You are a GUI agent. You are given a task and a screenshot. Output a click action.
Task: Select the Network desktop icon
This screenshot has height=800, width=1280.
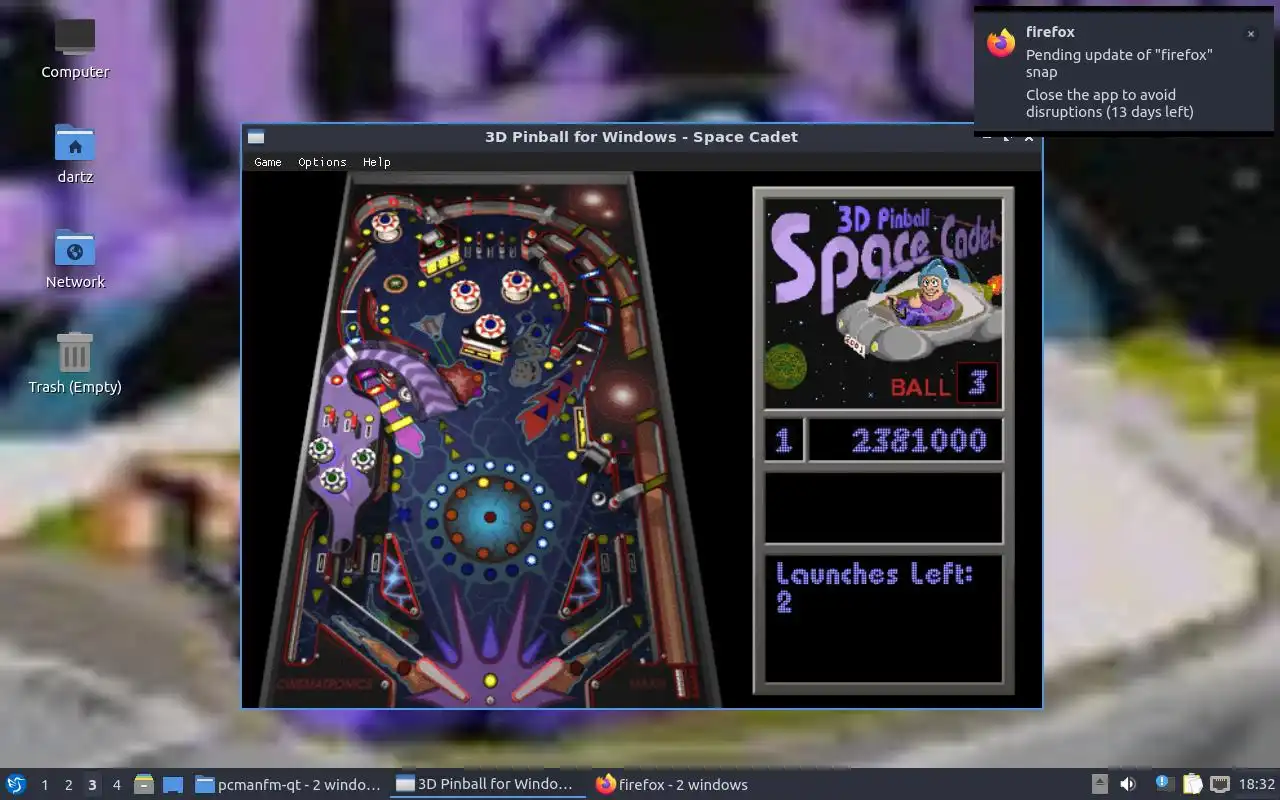pos(75,259)
